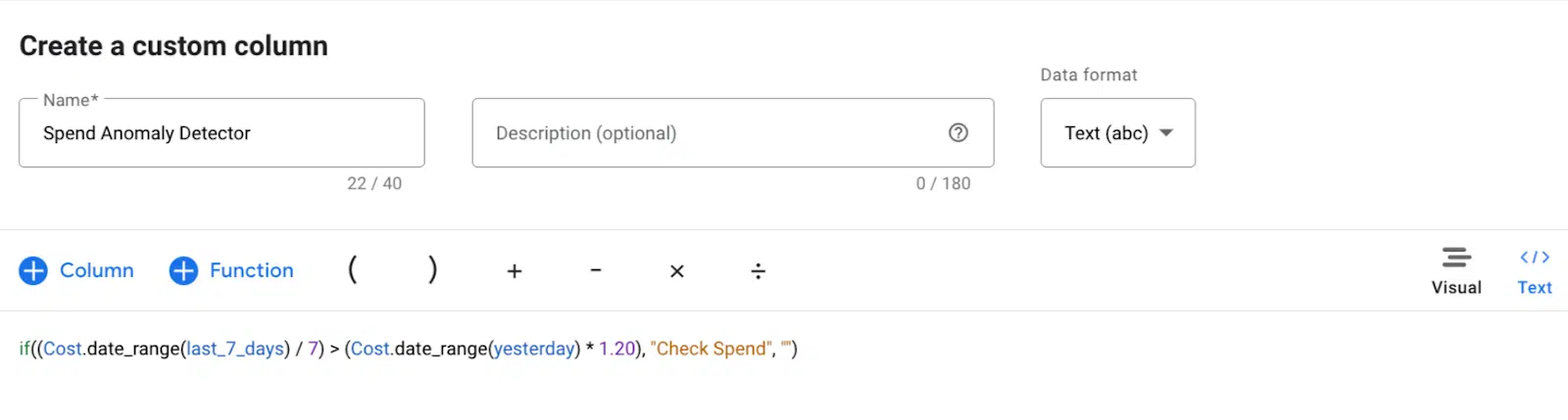Insert a closing parenthesis into the formula
The image size is (1568, 420).
pyautogui.click(x=432, y=270)
